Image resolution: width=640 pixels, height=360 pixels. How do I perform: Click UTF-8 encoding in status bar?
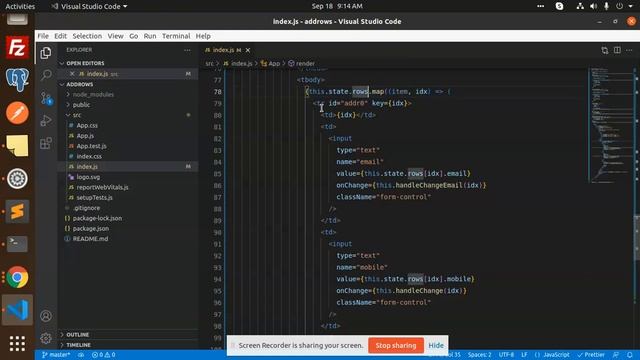506,355
